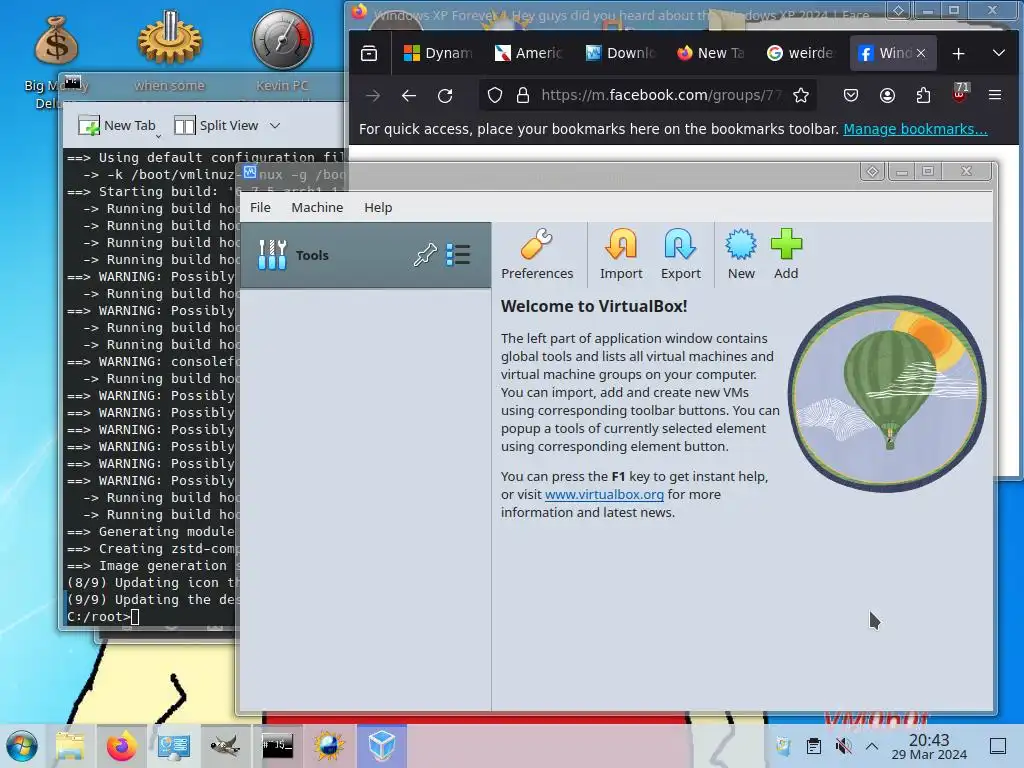Reload the Facebook page in Firefox
Image resolution: width=1024 pixels, height=768 pixels.
click(x=445, y=96)
